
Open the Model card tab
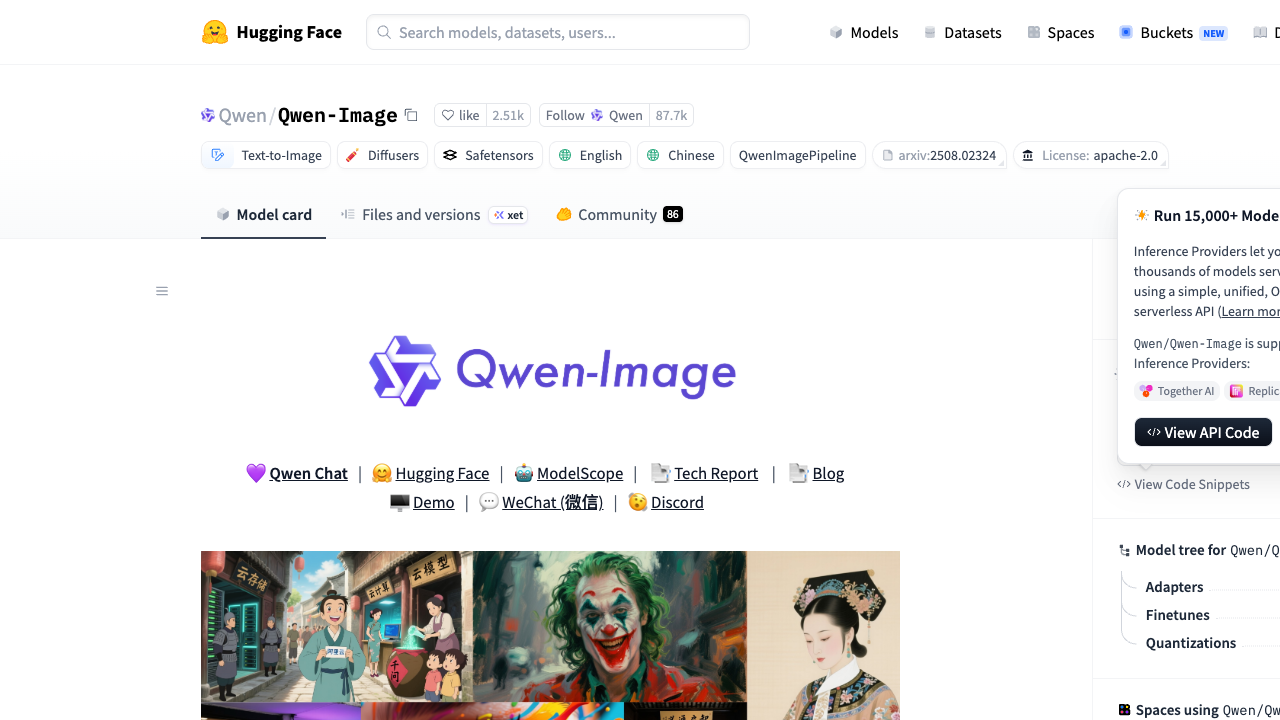(x=264, y=214)
